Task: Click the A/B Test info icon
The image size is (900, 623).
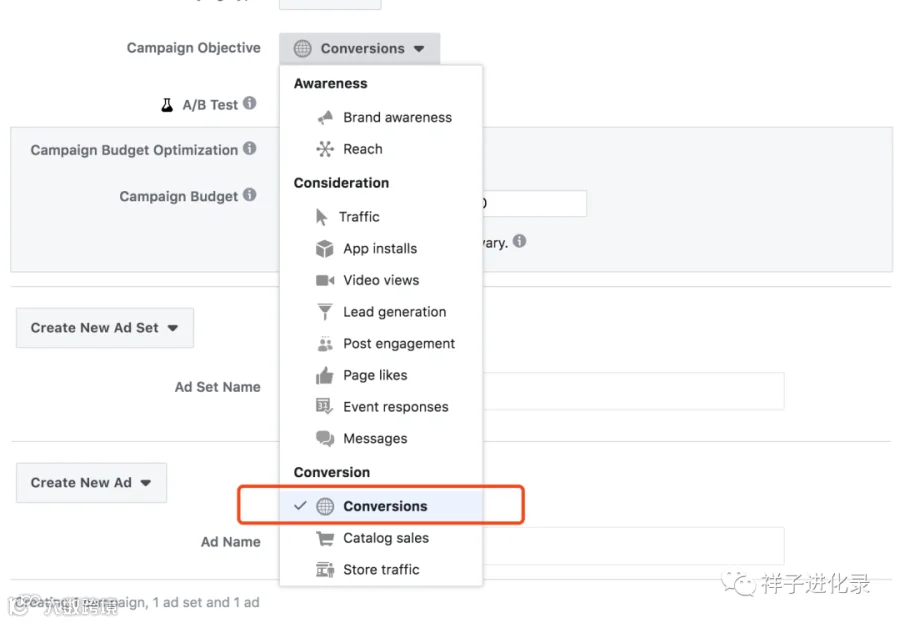Action: (249, 103)
